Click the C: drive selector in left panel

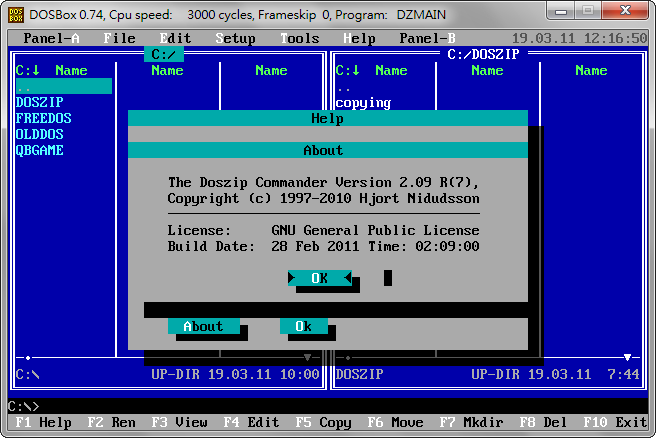pos(28,70)
